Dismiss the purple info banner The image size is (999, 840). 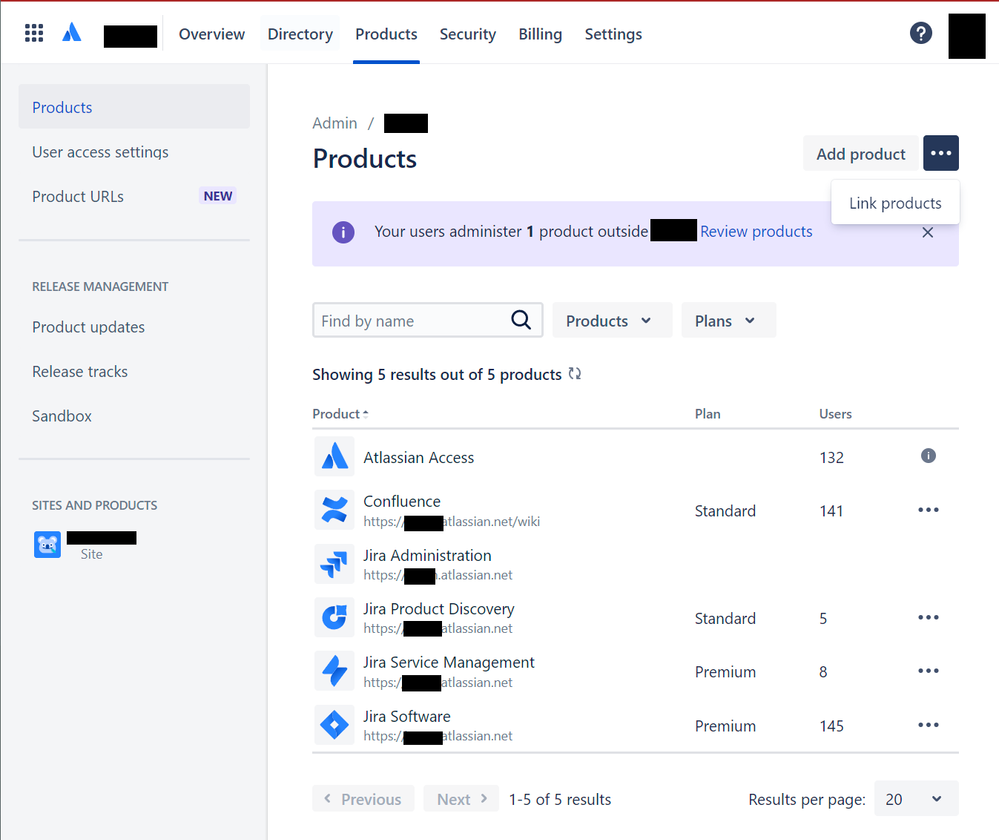point(928,233)
